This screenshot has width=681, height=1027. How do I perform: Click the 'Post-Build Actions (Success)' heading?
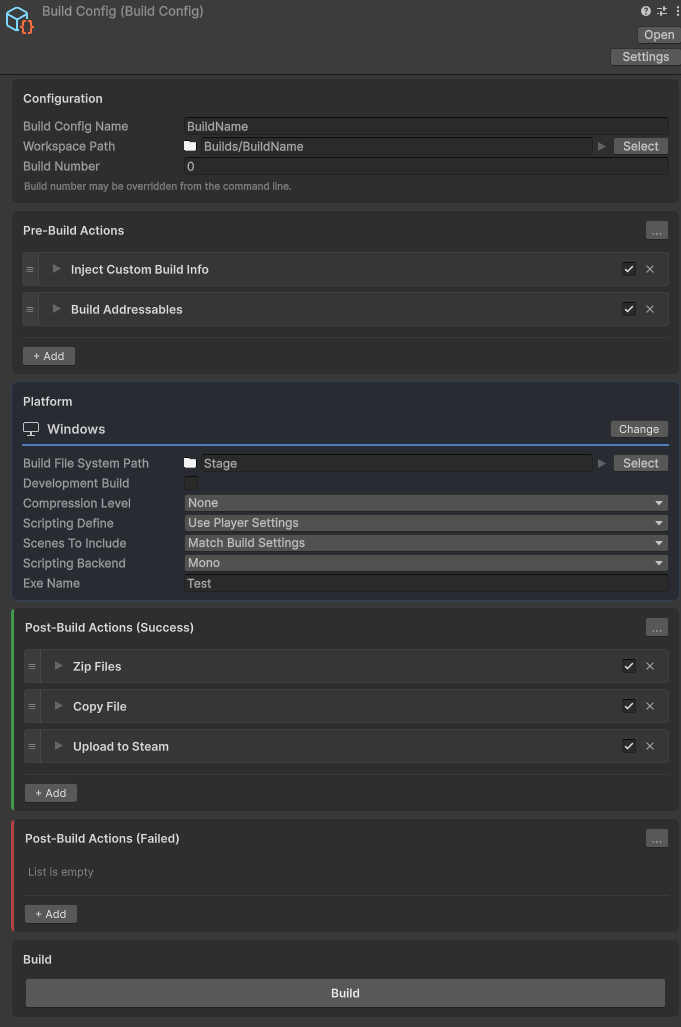pos(109,627)
